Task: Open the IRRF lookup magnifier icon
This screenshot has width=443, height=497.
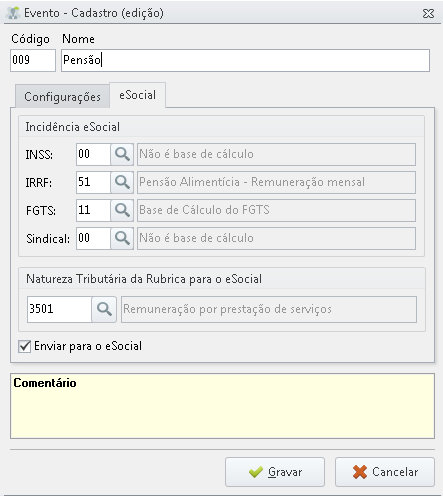Action: pos(122,182)
